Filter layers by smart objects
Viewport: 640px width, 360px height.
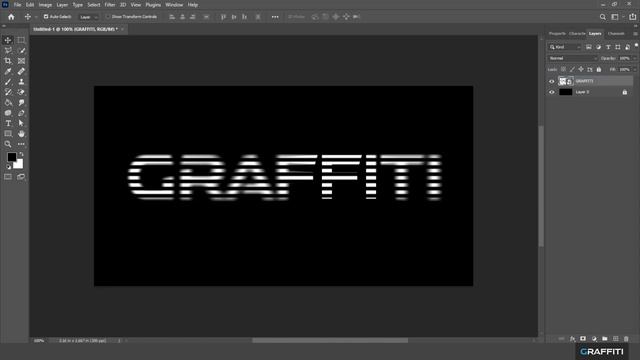click(x=627, y=47)
